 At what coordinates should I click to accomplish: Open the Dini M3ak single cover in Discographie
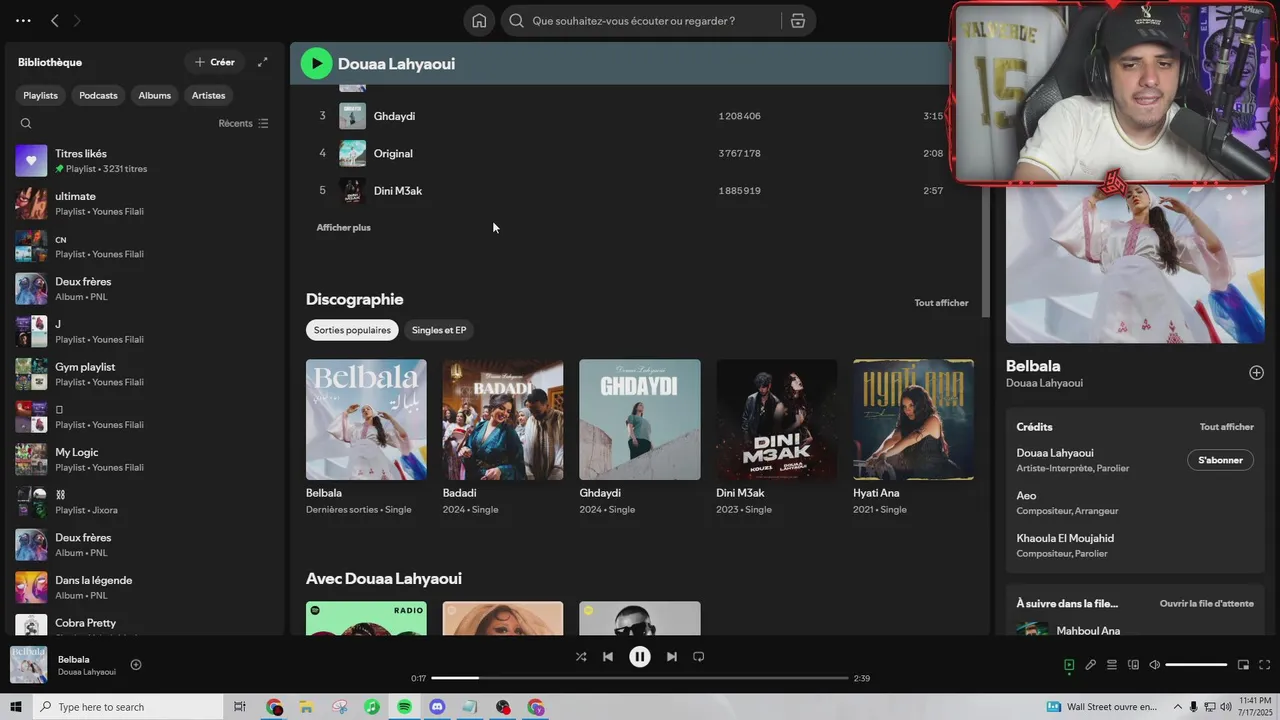(776, 420)
